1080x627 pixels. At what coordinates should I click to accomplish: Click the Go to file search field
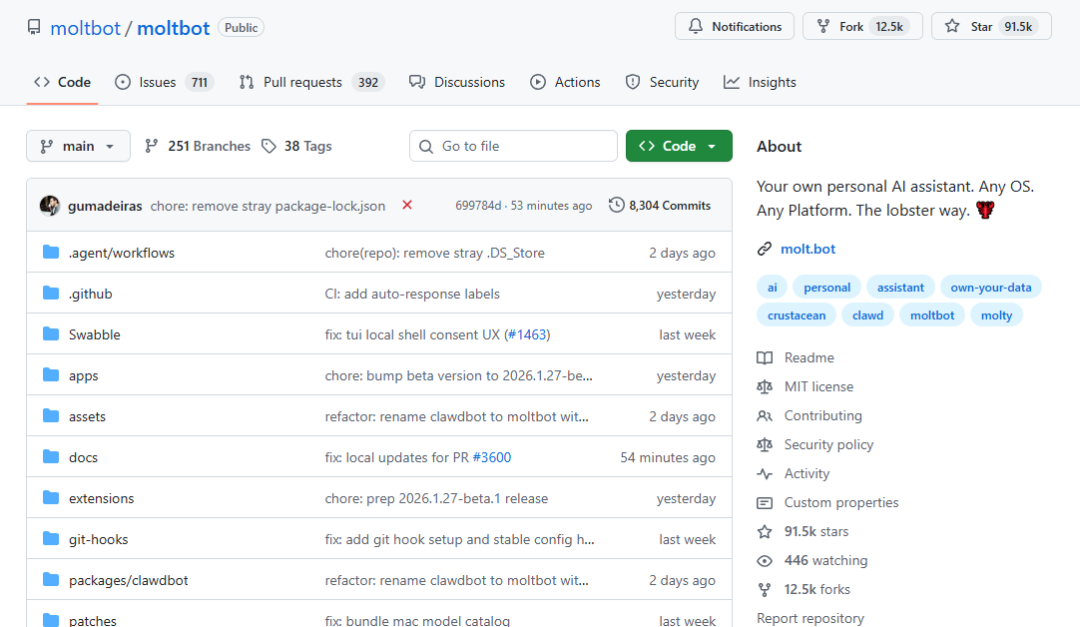(x=513, y=146)
